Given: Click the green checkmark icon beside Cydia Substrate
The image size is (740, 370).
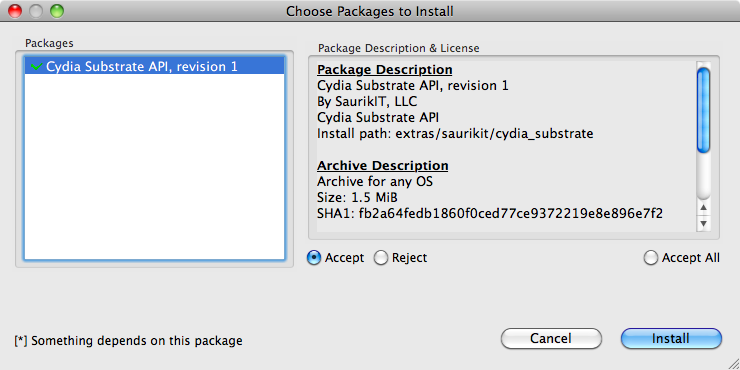Looking at the screenshot, I should (36, 67).
